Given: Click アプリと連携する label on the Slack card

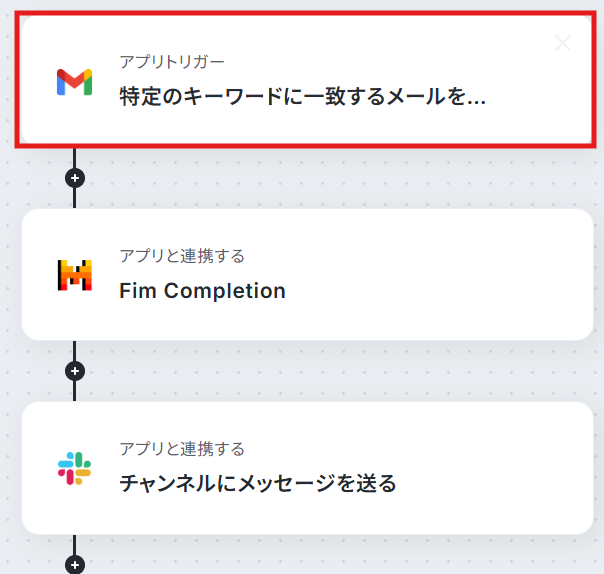Looking at the screenshot, I should tap(182, 449).
